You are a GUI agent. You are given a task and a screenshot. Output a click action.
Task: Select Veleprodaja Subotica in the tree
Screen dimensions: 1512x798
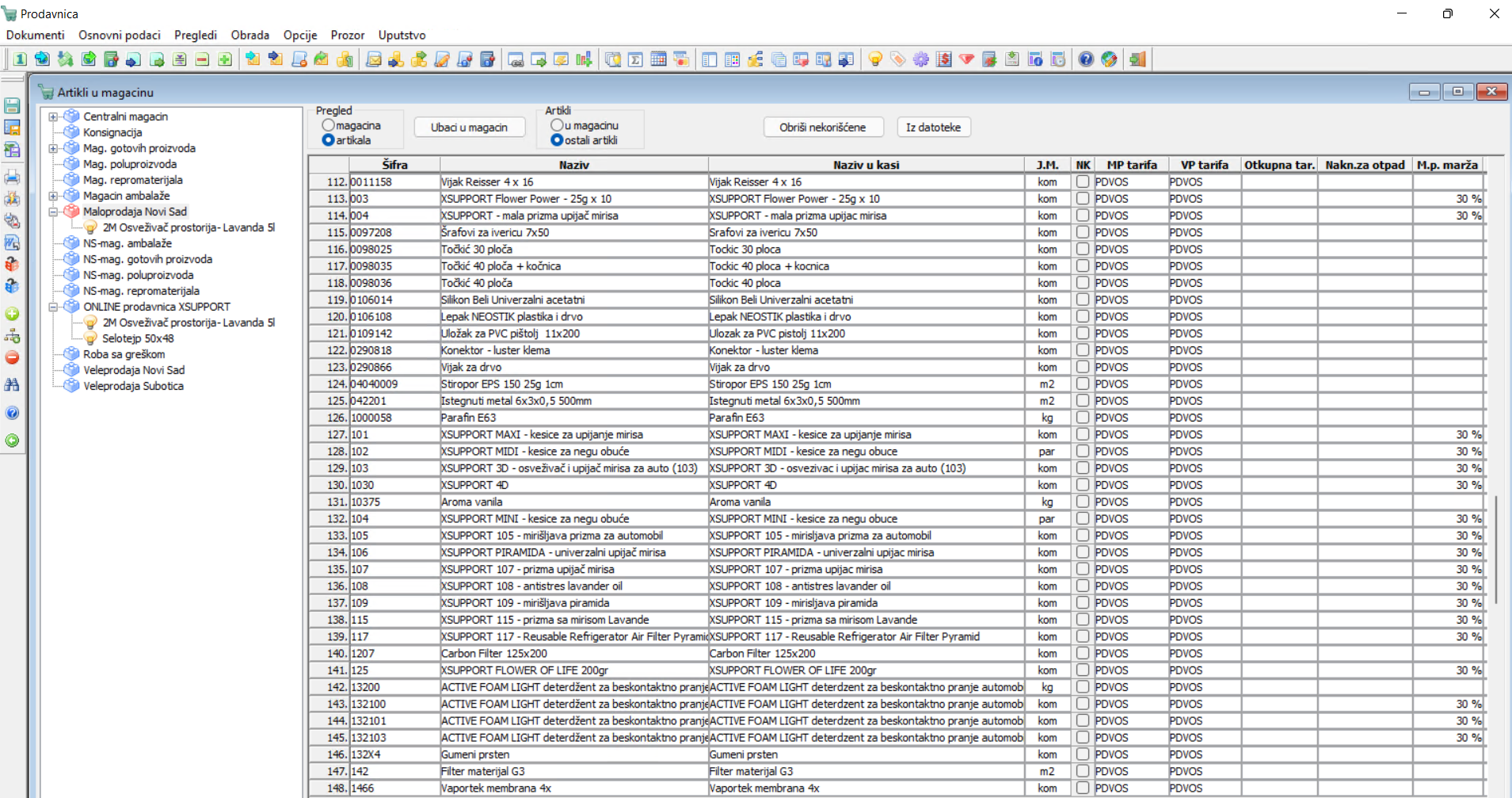point(133,386)
